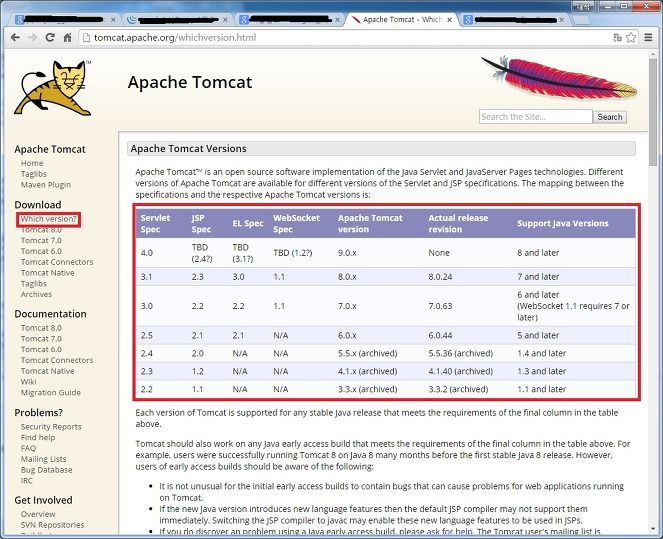Click the scrollbar up arrow
This screenshot has height=539, width=663.
pyautogui.click(x=654, y=53)
